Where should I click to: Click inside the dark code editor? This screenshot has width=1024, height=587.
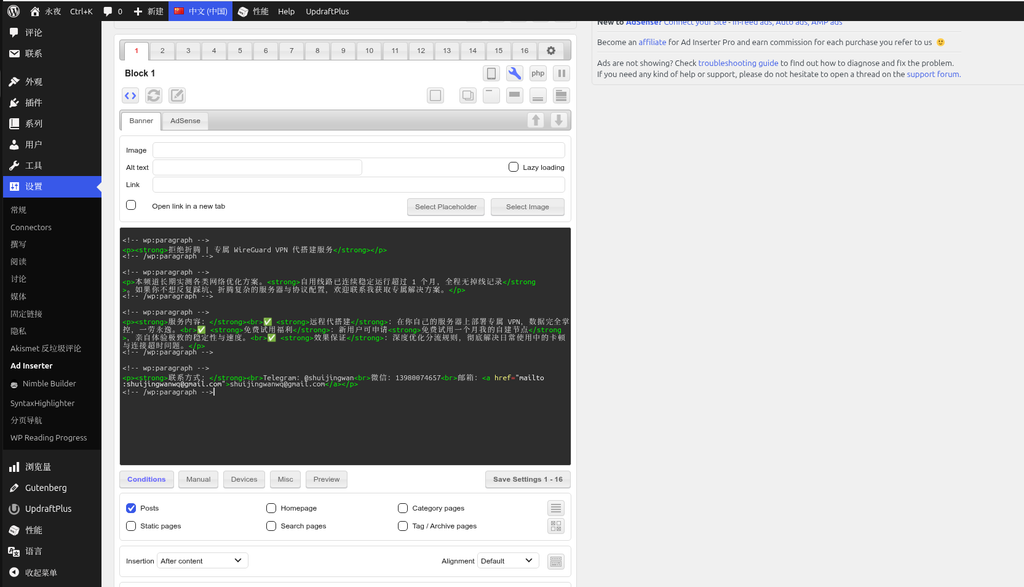point(345,346)
